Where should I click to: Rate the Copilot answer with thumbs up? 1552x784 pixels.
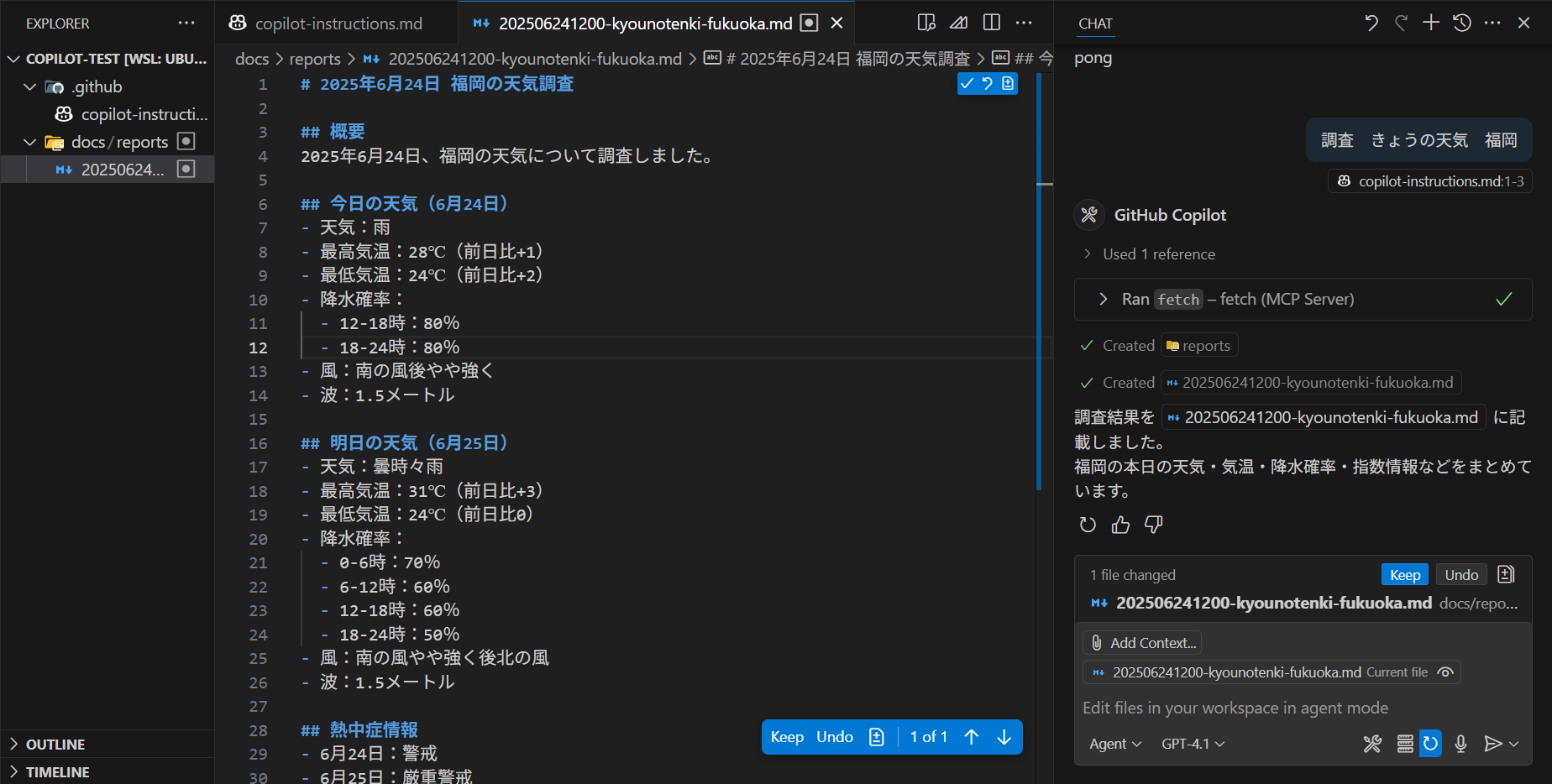pos(1119,525)
